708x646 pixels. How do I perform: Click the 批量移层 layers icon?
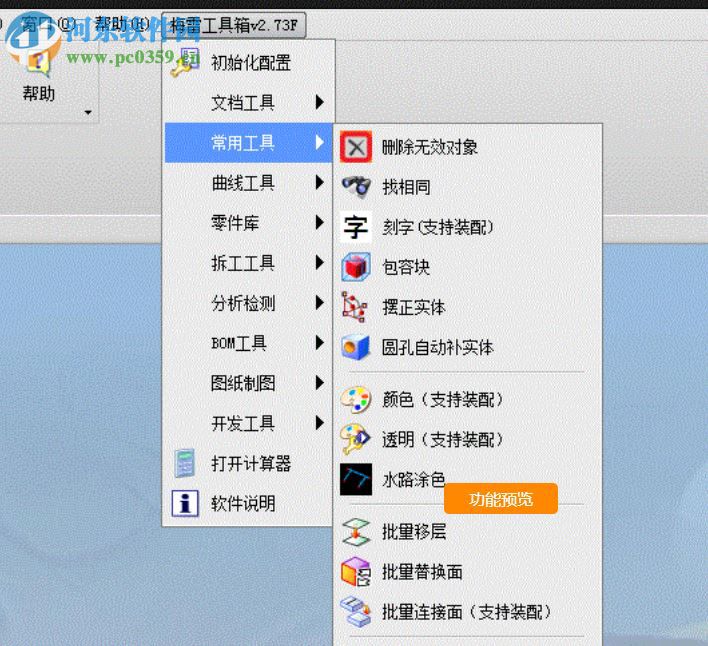[x=356, y=531]
